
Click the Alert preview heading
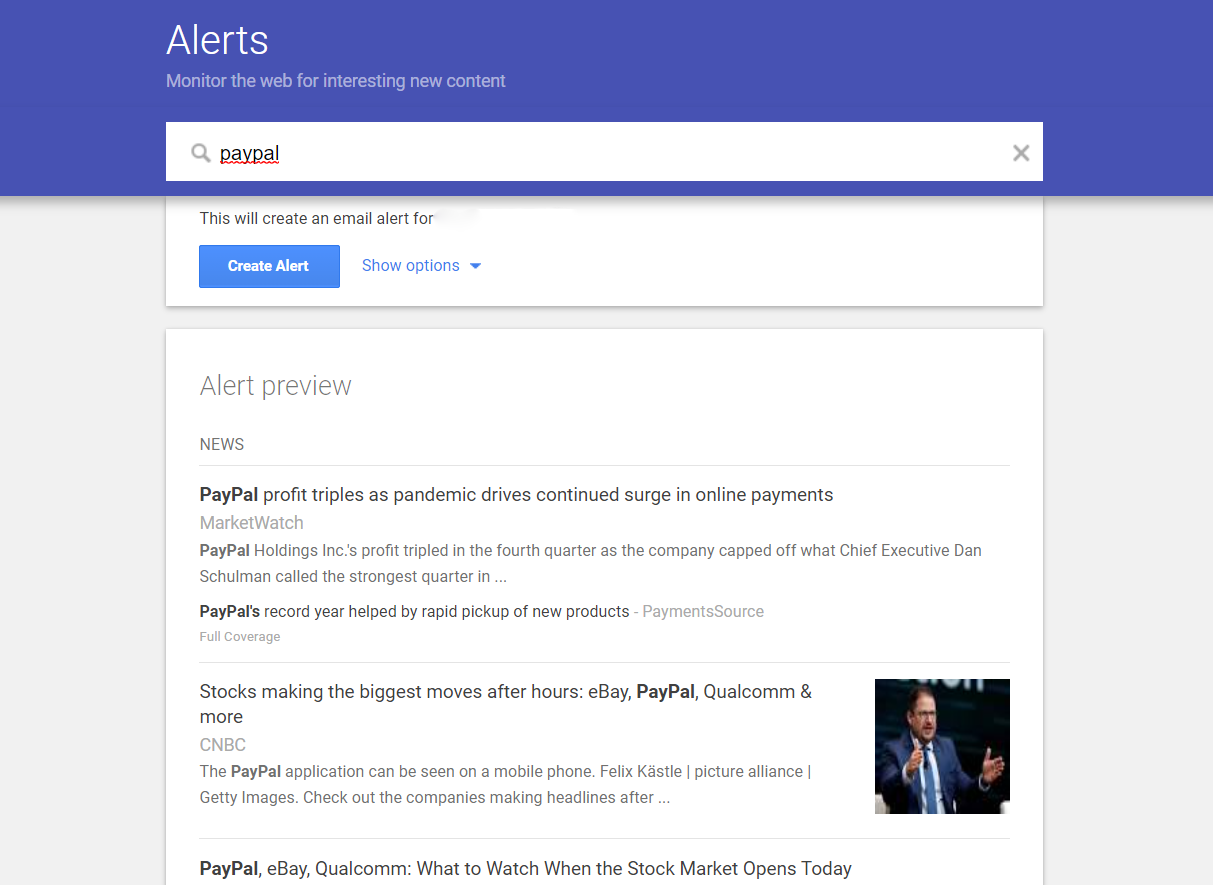coord(276,386)
